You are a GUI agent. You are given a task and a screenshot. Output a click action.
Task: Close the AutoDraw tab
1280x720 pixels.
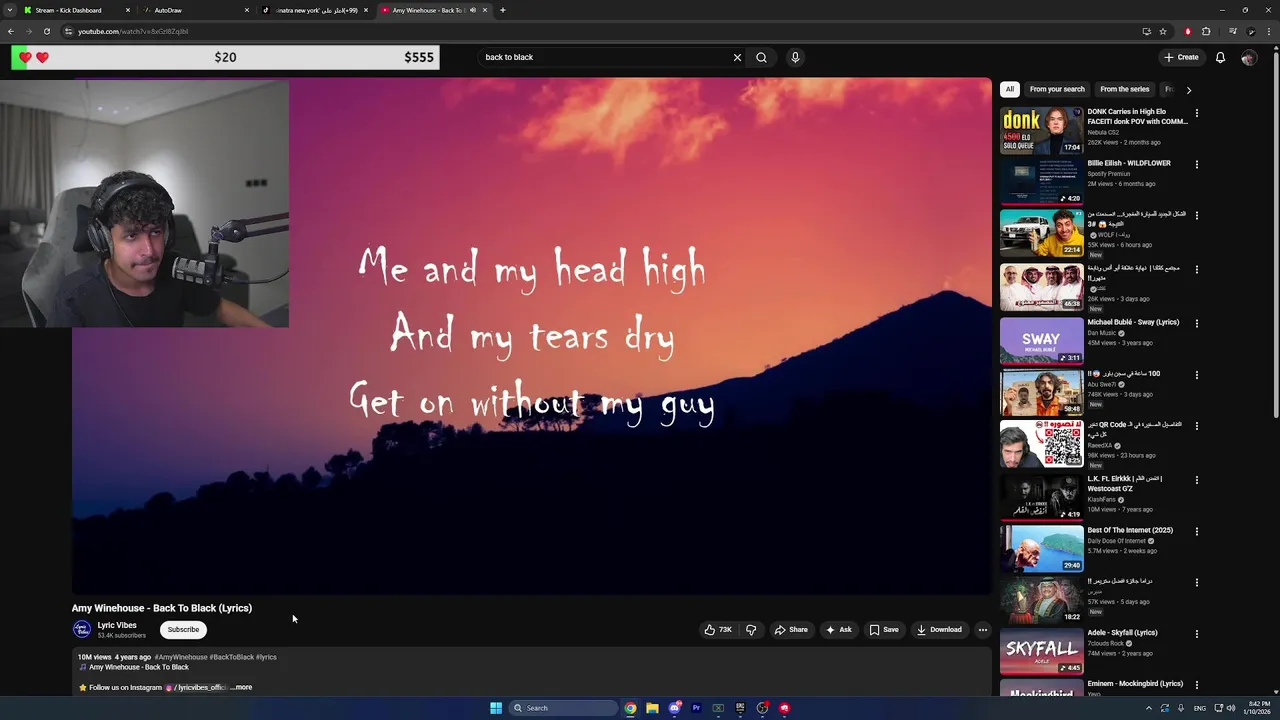[x=246, y=10]
